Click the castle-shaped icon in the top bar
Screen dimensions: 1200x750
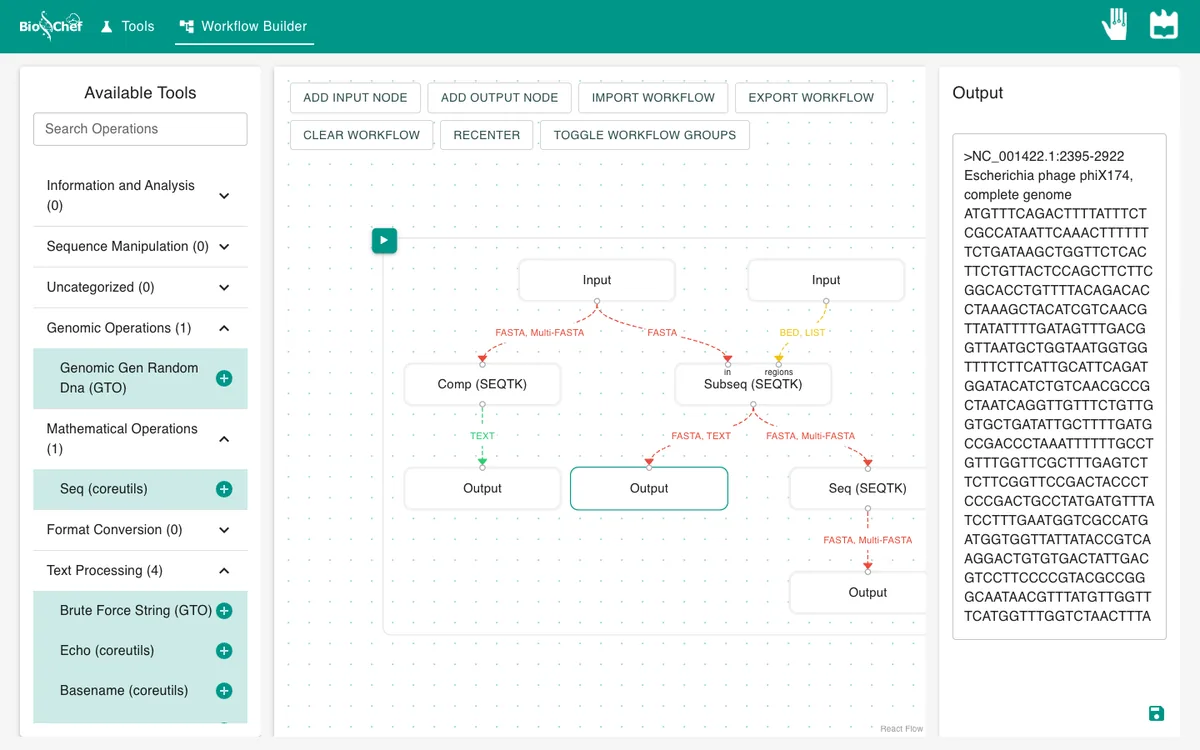click(1163, 25)
